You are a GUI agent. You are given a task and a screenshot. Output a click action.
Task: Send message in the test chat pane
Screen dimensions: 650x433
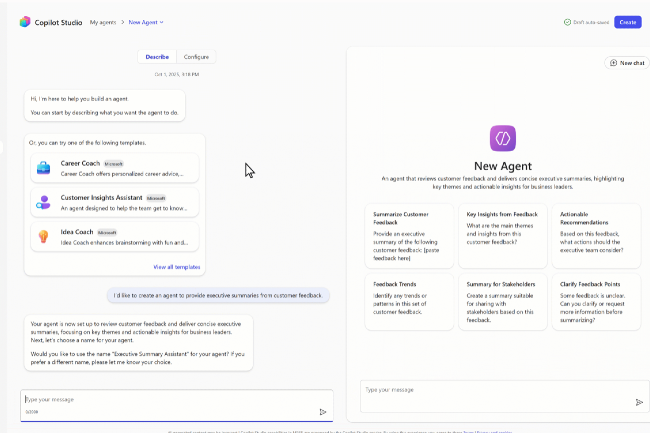pos(639,402)
